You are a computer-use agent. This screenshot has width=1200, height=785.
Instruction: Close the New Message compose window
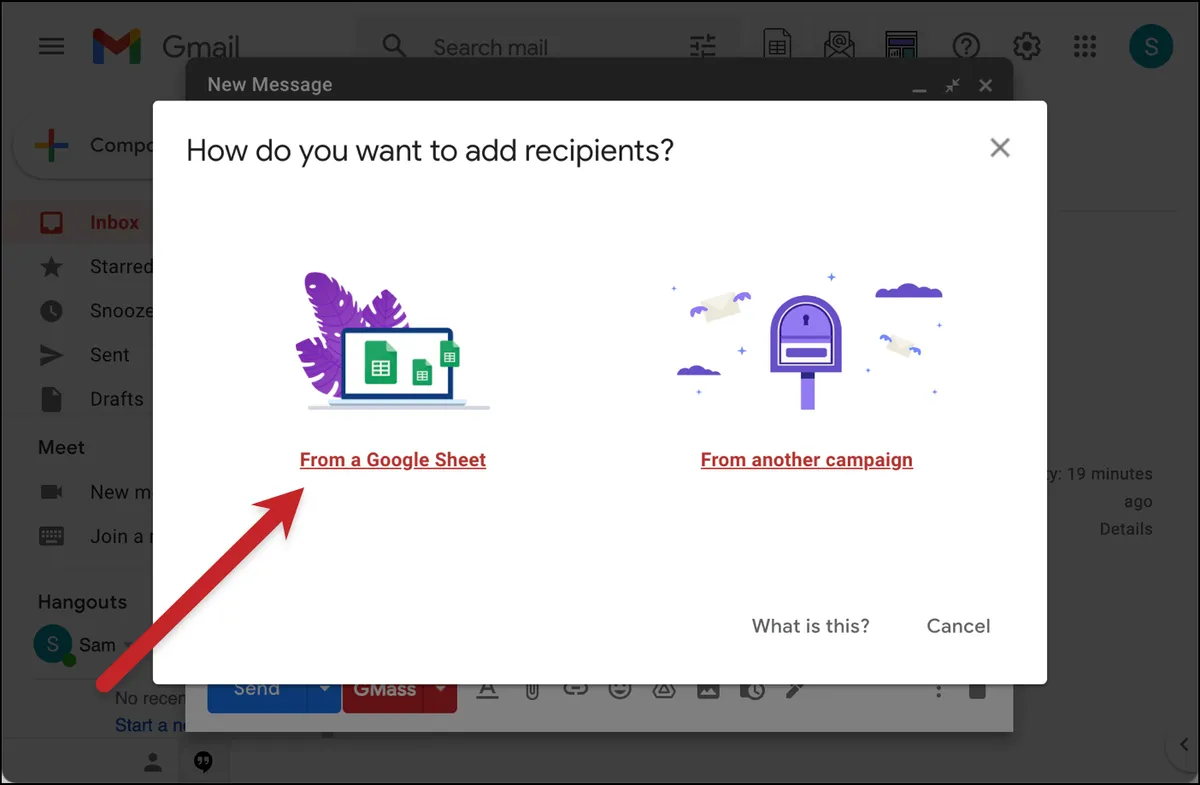point(986,86)
